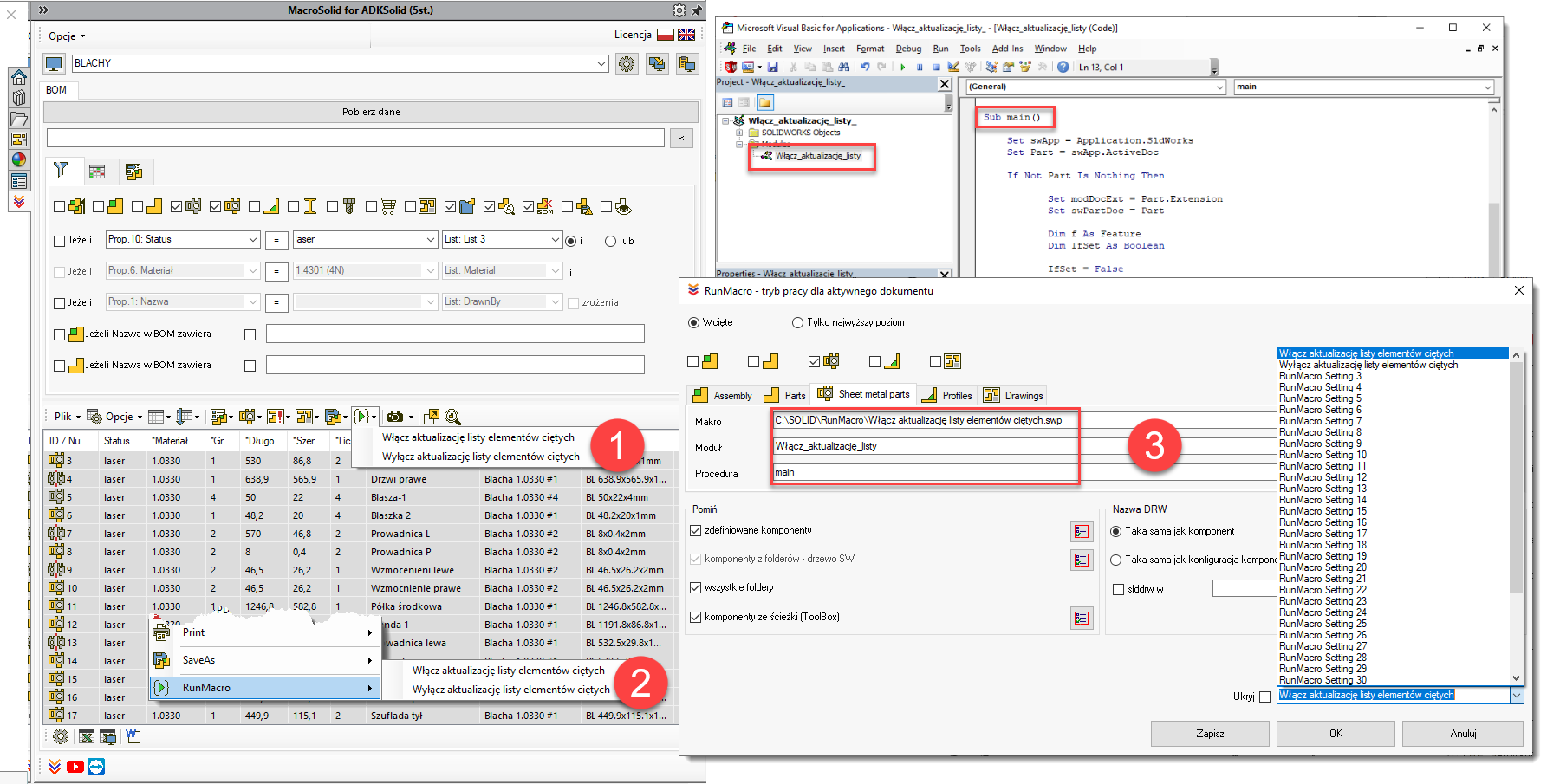This screenshot has height=784, width=1547.
Task: Select the 'lub' radio button
Action: click(x=610, y=242)
